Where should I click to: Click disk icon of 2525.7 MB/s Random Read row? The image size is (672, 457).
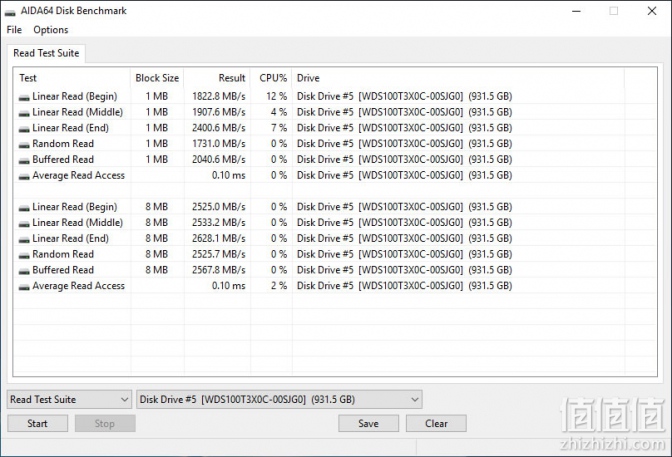pyautogui.click(x=24, y=256)
